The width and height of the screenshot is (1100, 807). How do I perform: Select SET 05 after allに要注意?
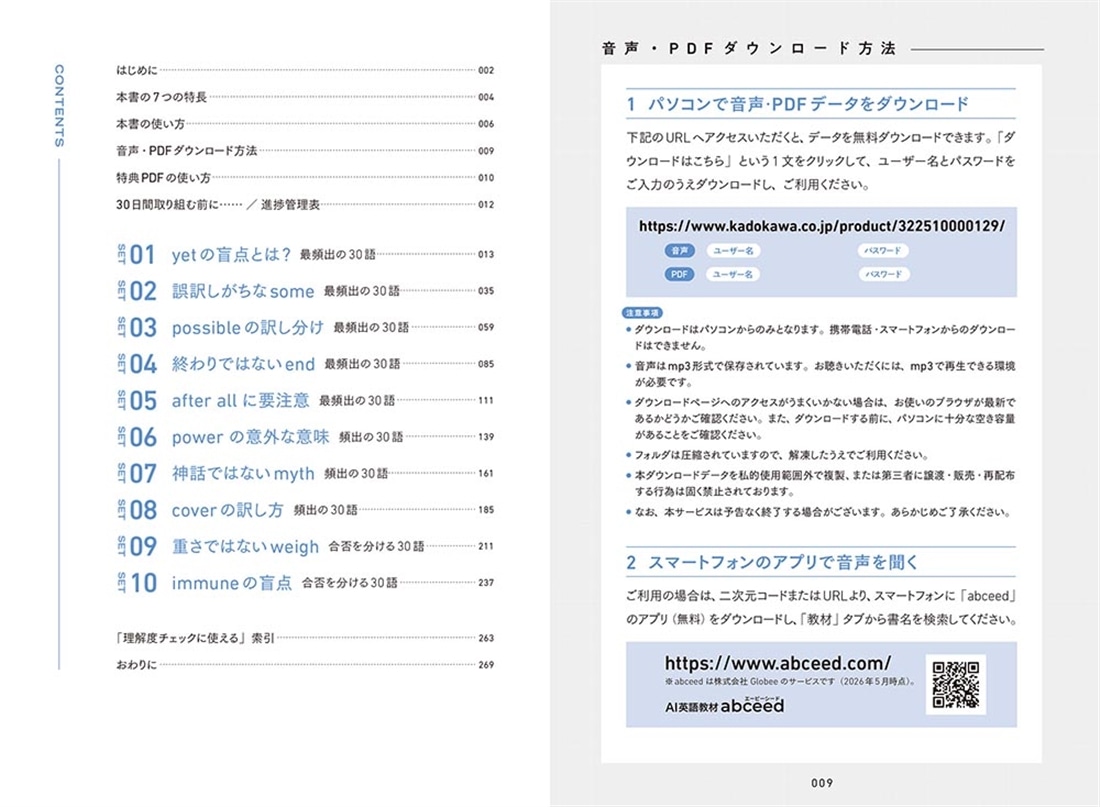[x=304, y=400]
